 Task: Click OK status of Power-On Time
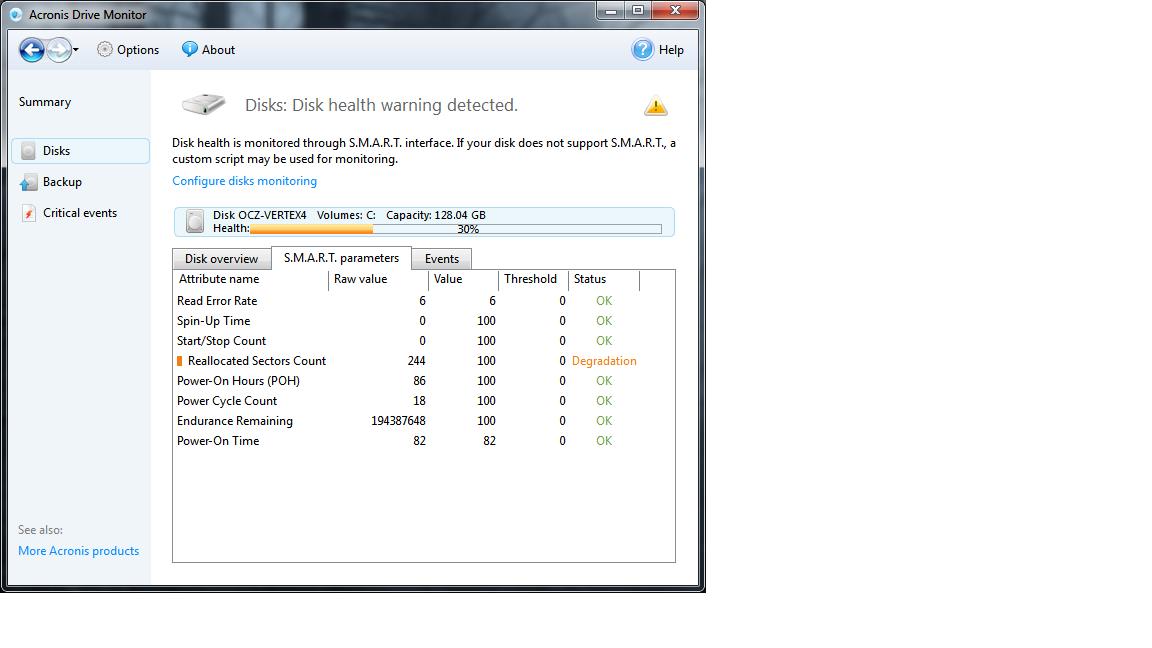pos(604,442)
